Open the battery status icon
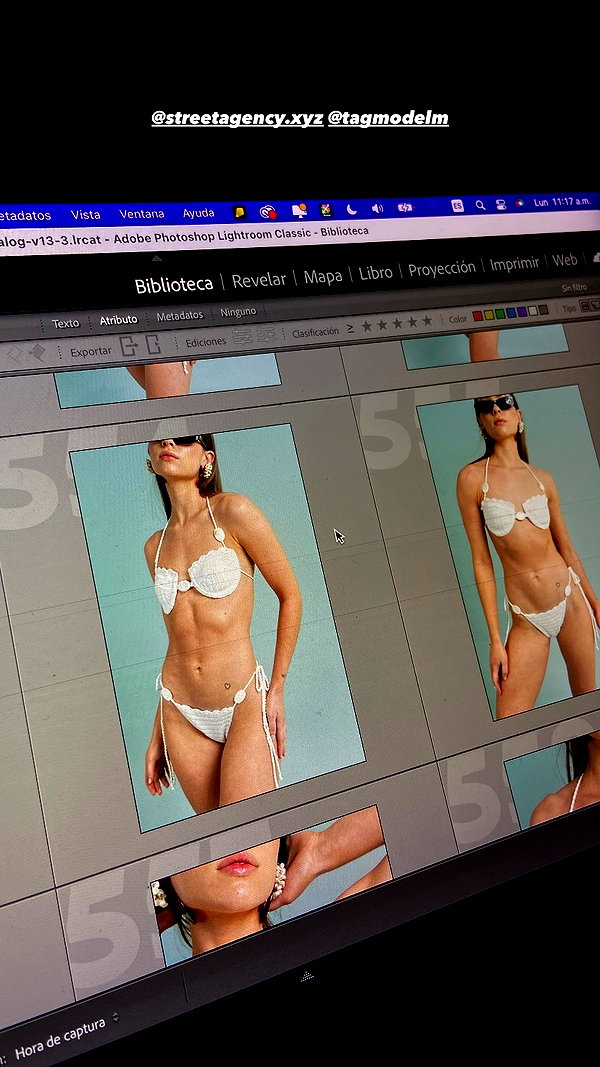The image size is (600, 1067). (x=405, y=207)
